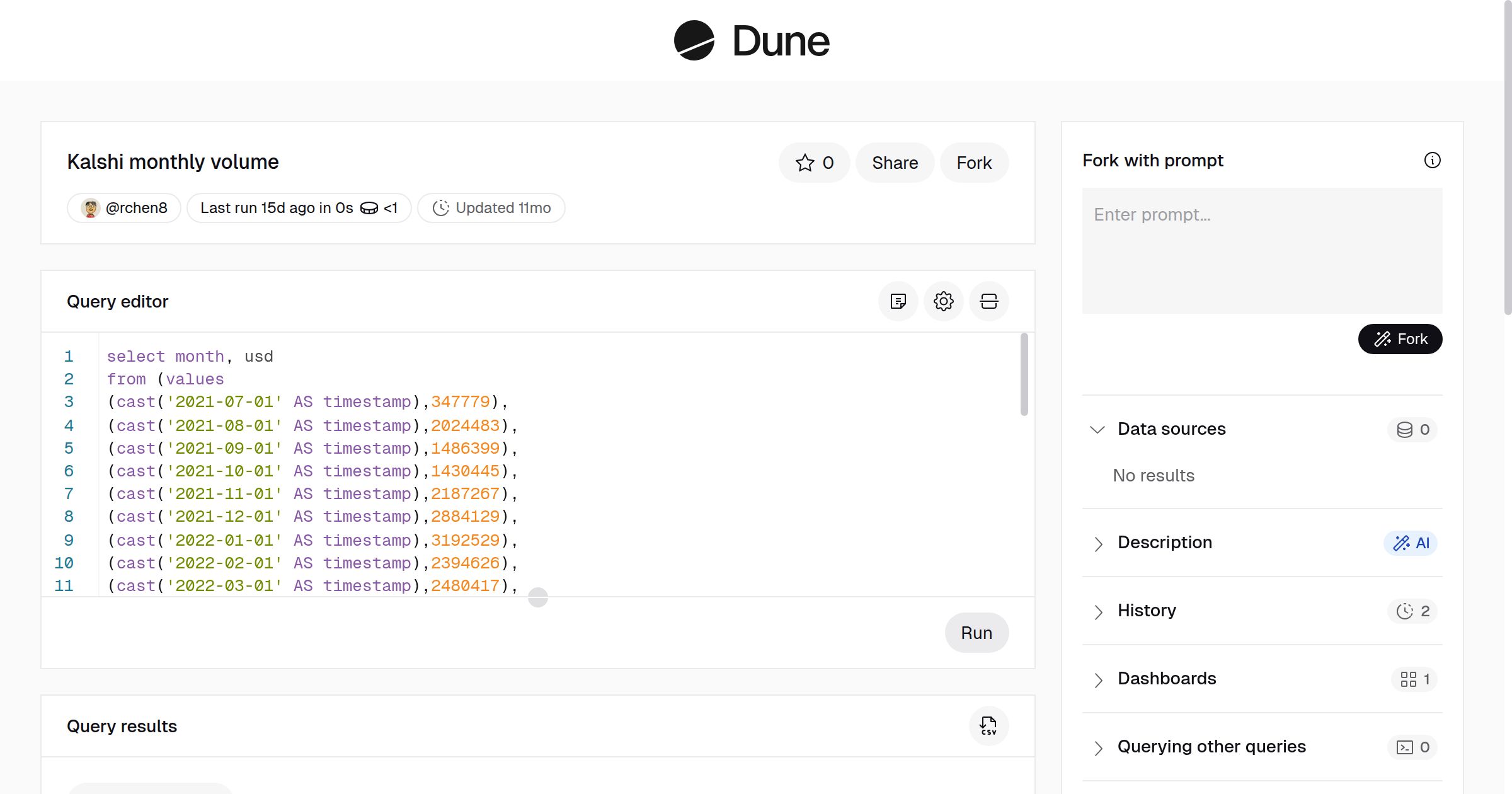This screenshot has width=1512, height=794.
Task: Click the Share button
Action: click(x=895, y=163)
